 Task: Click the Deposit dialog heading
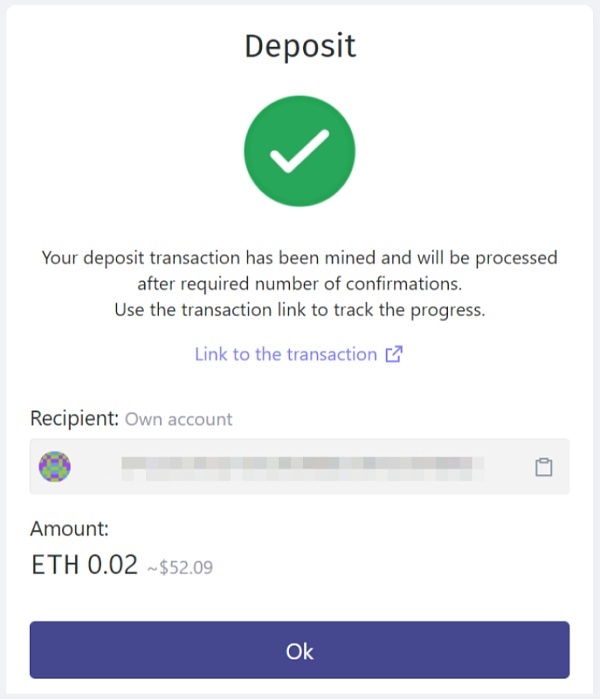[x=300, y=46]
